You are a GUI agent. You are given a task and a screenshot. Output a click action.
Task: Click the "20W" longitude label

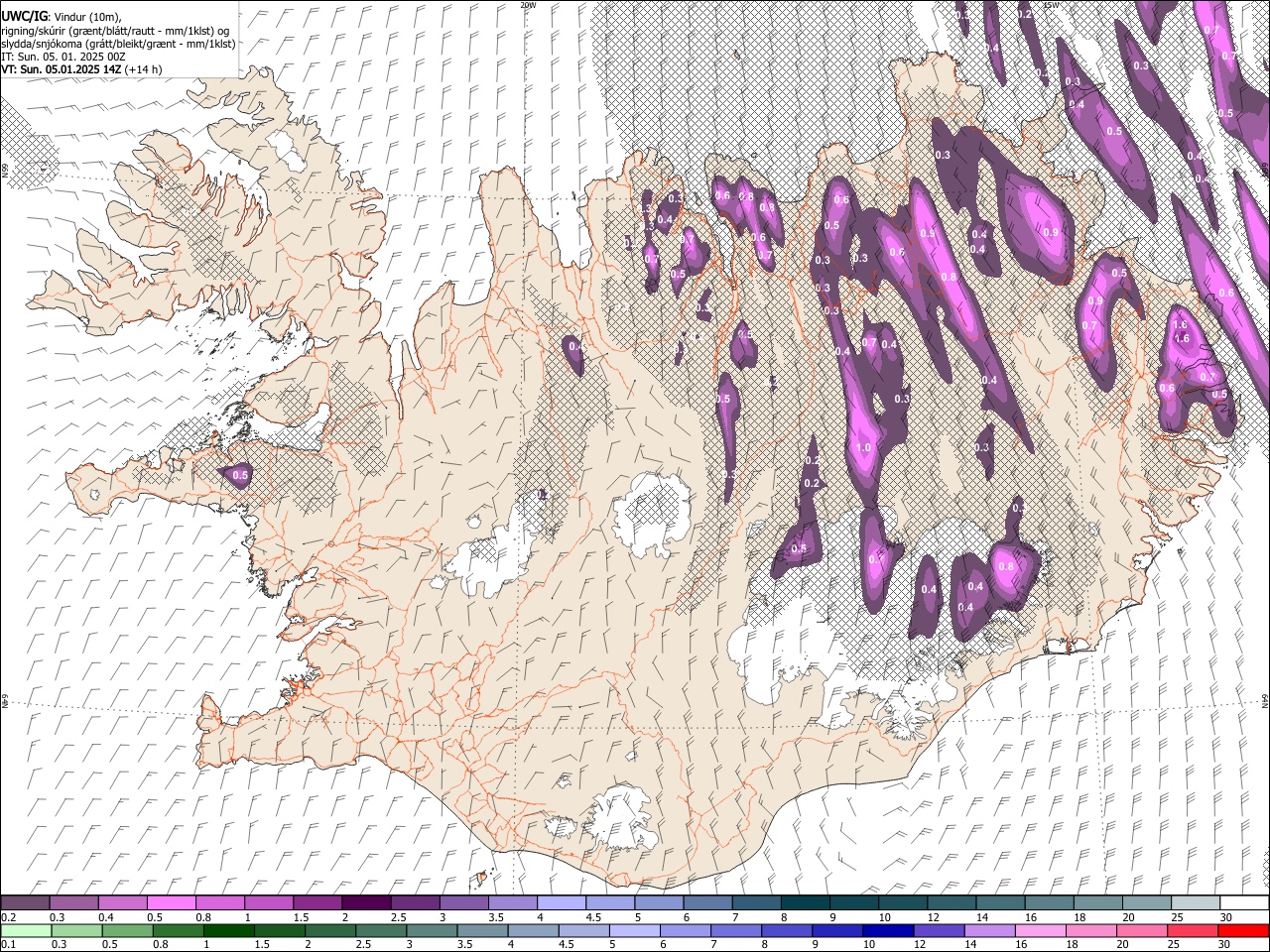[528, 5]
